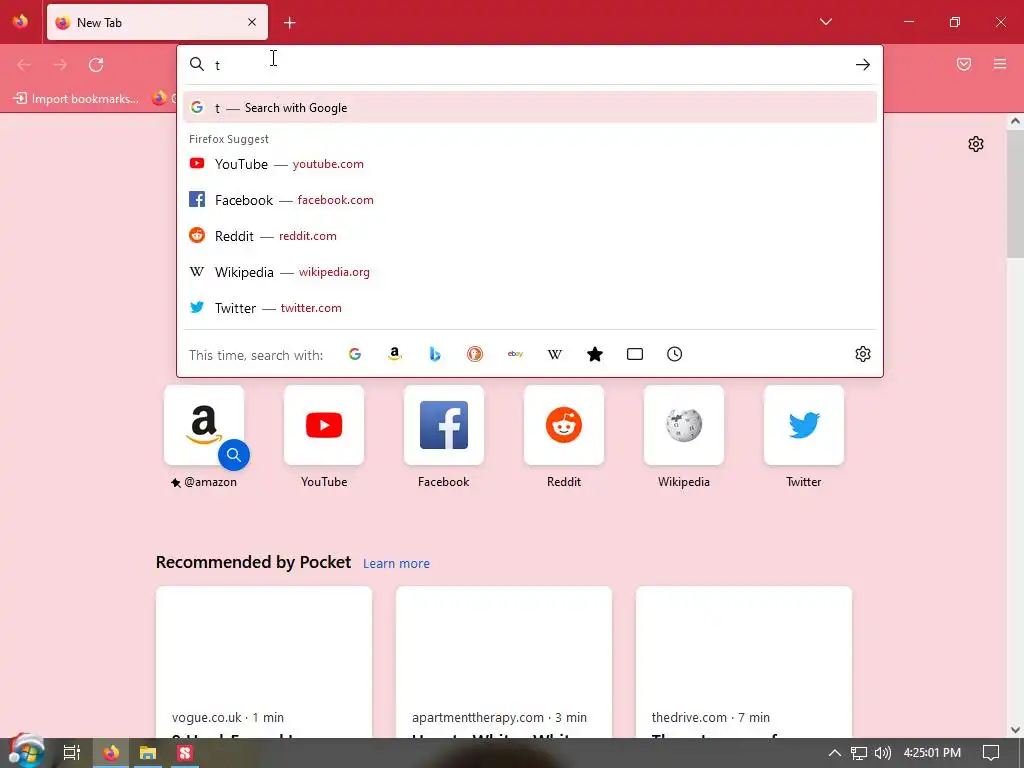Open the notification center icon

pos(991,753)
